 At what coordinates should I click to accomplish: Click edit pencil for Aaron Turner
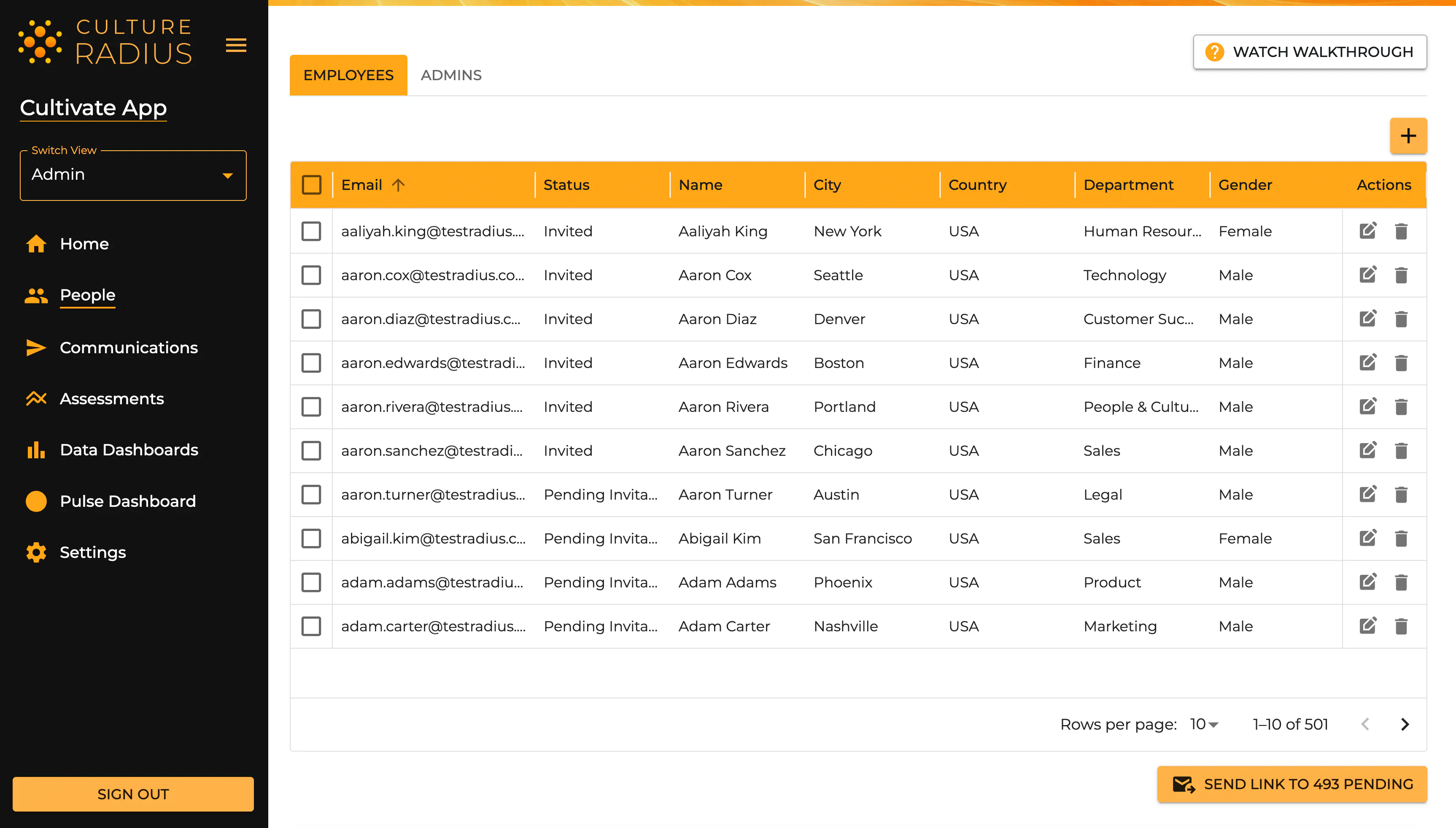click(x=1367, y=494)
